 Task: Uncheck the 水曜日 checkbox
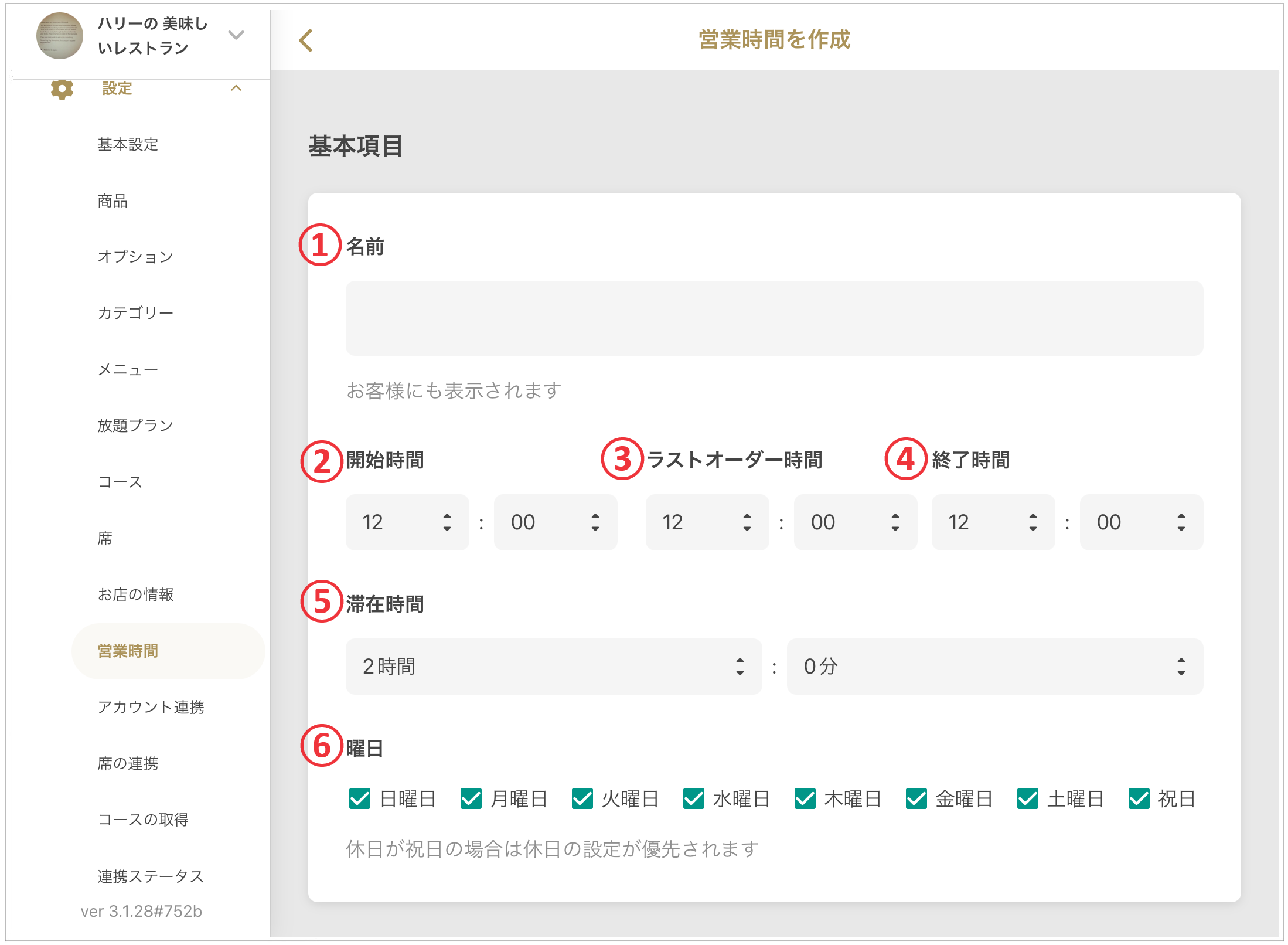pos(694,798)
